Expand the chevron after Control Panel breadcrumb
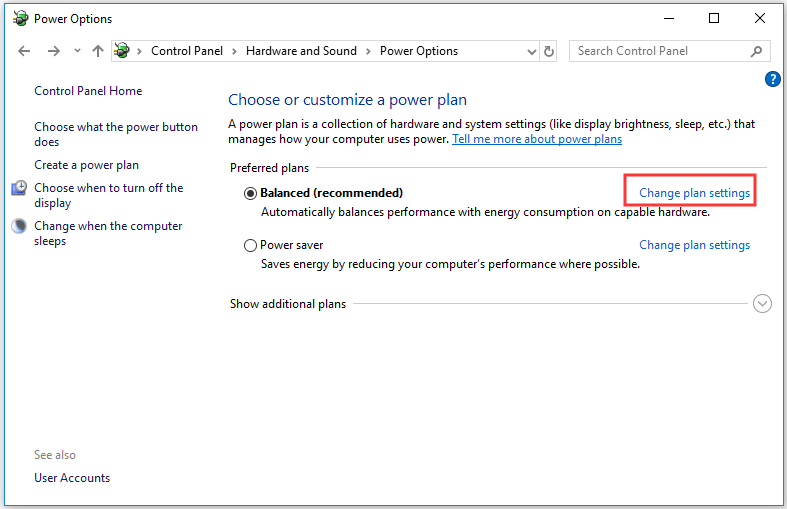787x509 pixels. tap(234, 51)
